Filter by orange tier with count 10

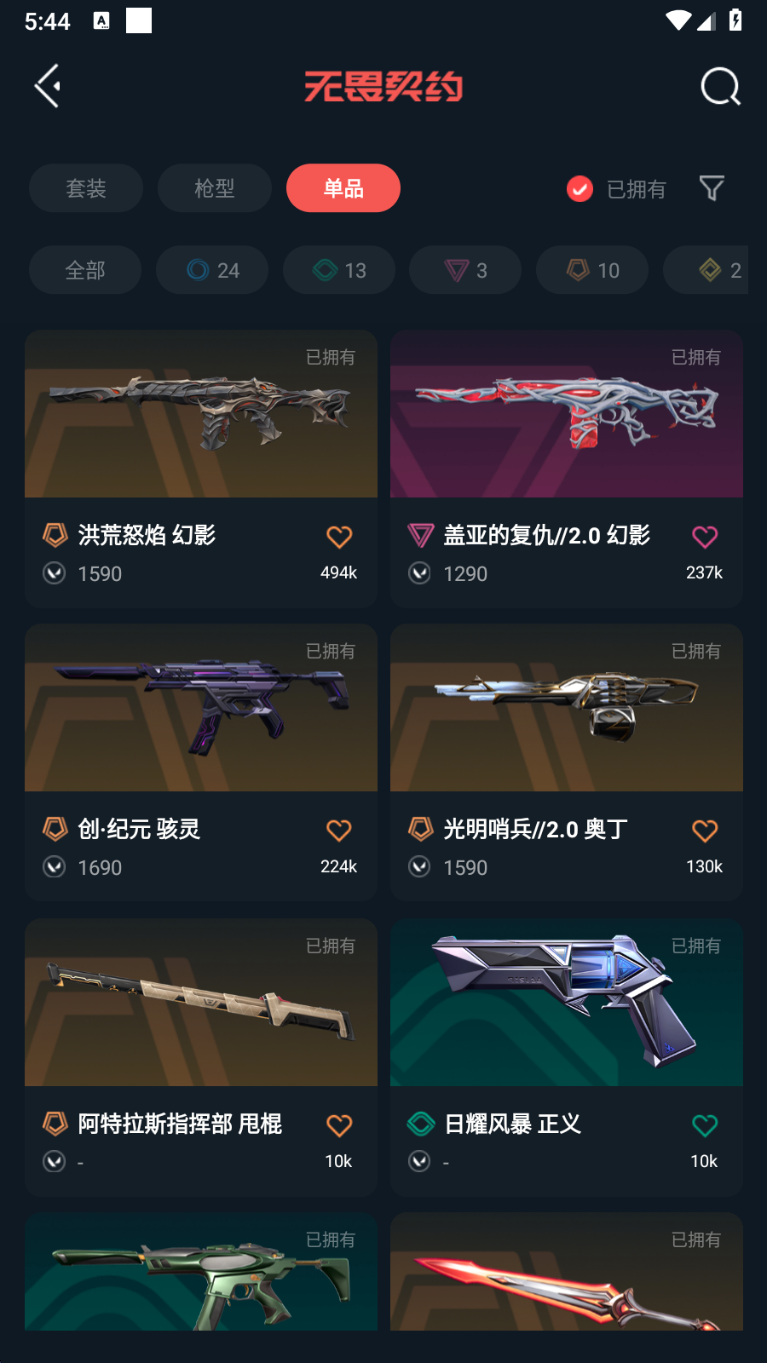coord(592,270)
